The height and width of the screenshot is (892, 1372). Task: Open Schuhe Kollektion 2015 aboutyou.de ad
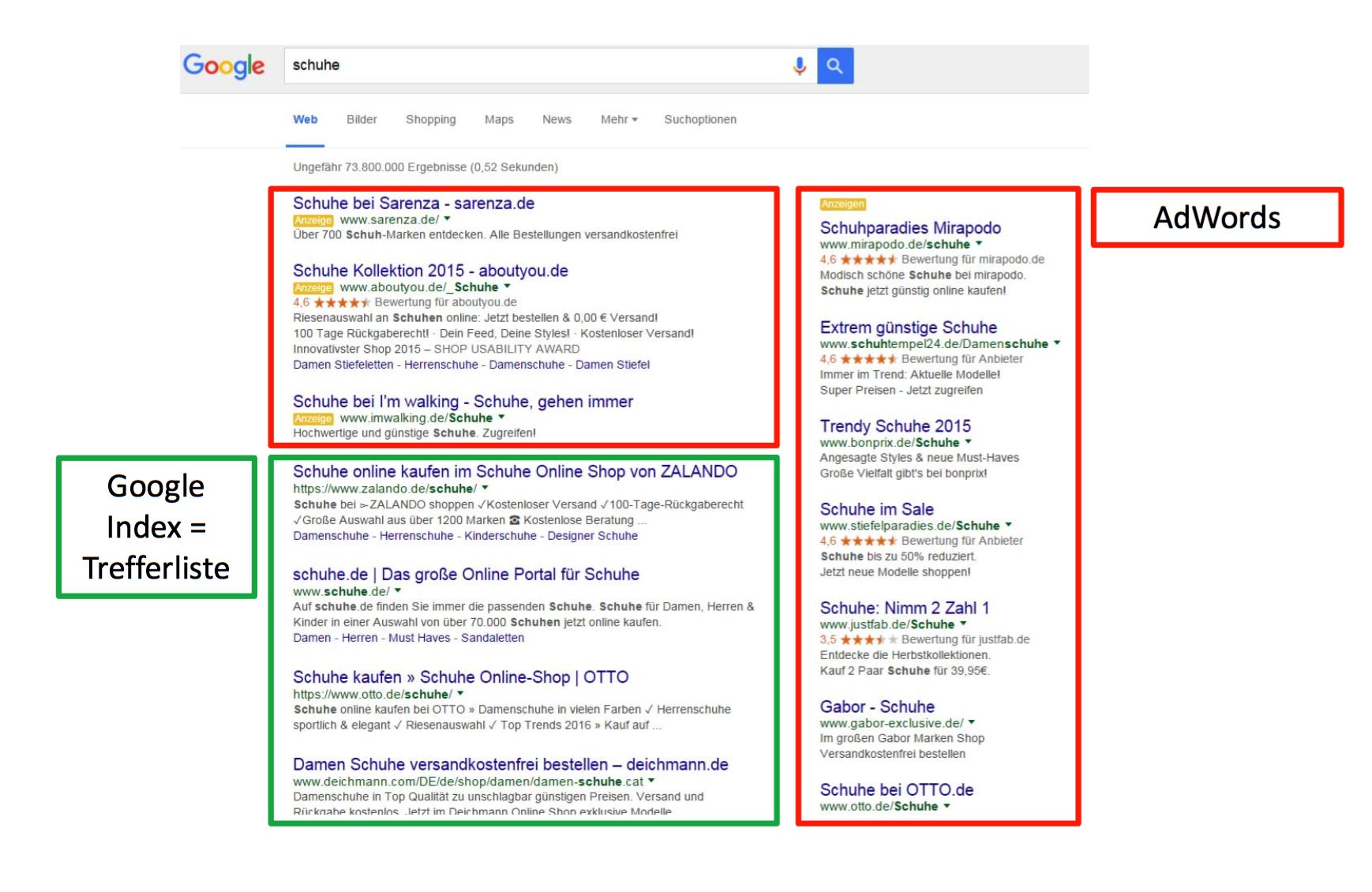pos(430,271)
